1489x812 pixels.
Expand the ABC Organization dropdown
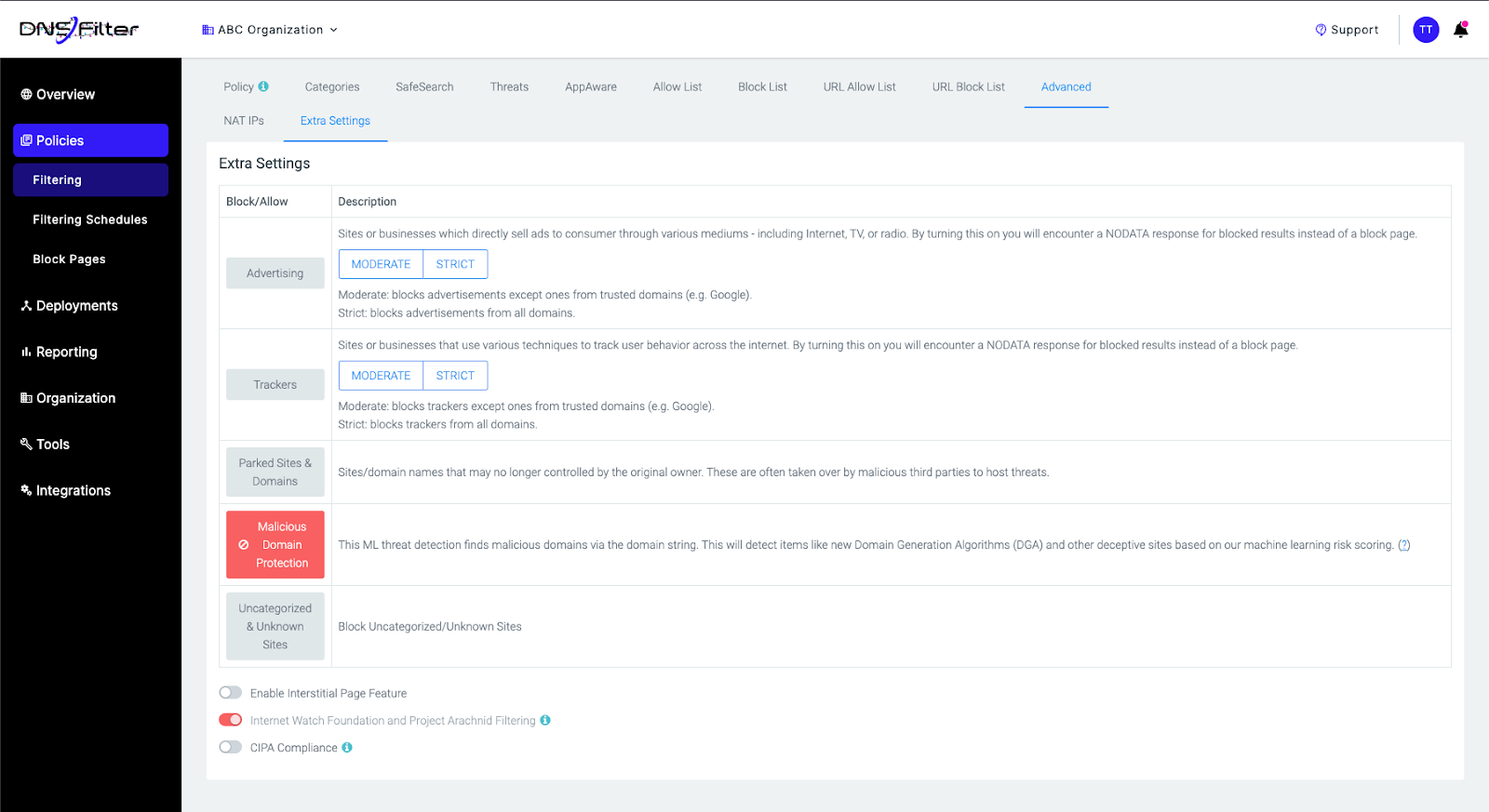tap(270, 30)
